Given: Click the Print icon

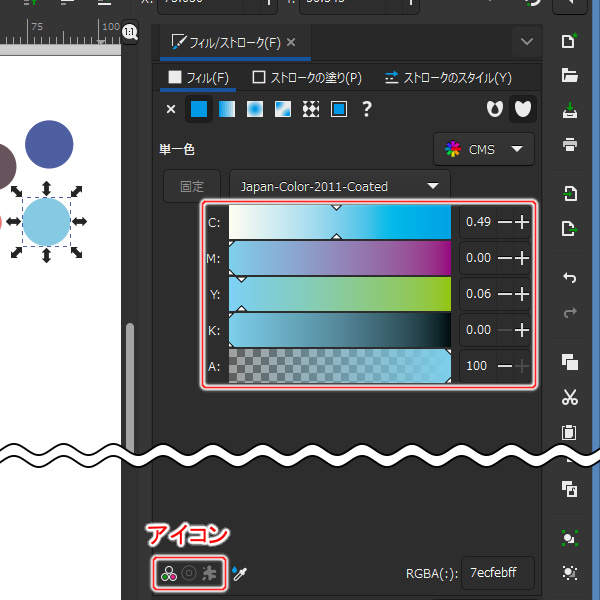Looking at the screenshot, I should tap(569, 145).
